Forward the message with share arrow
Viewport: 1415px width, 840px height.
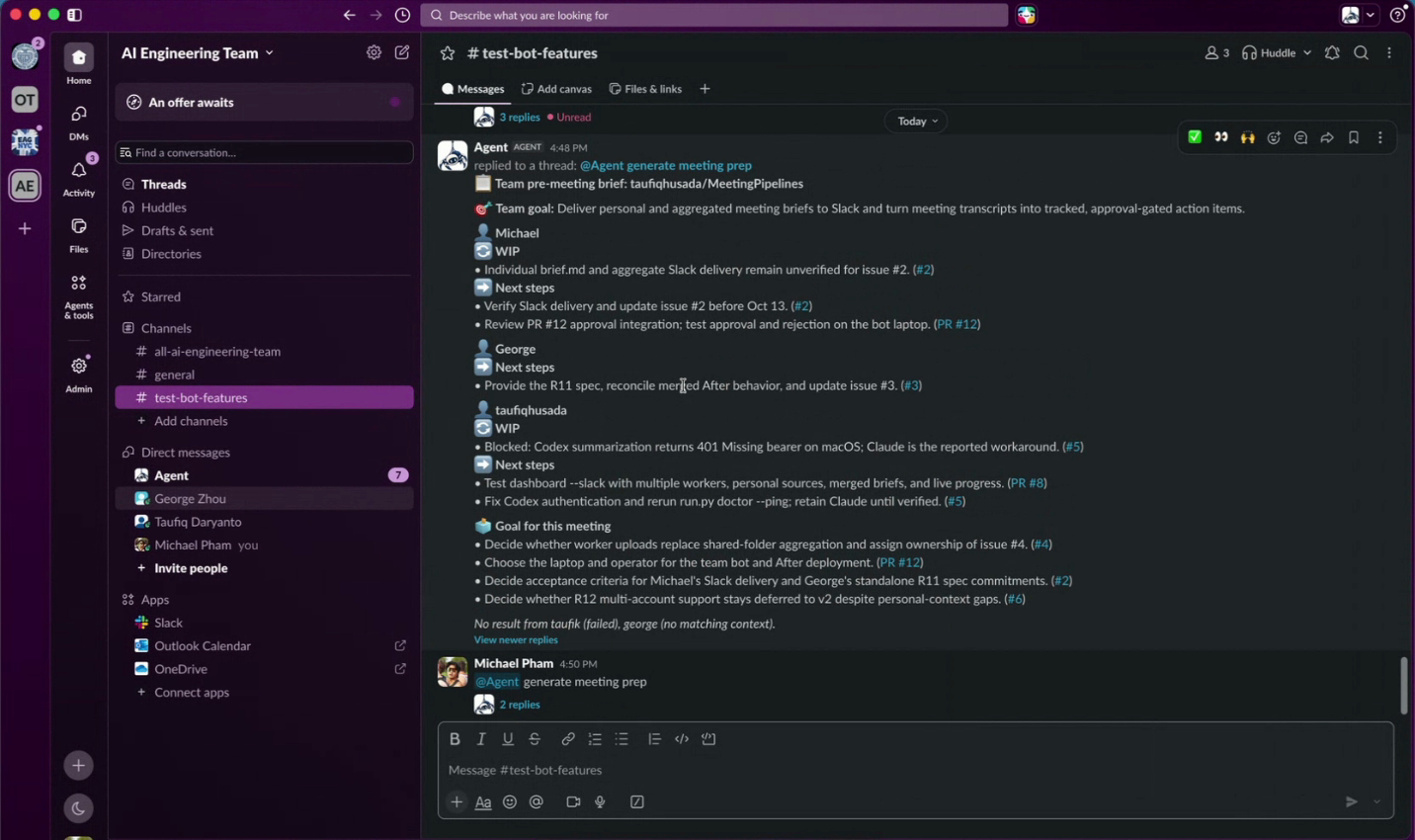[x=1327, y=138]
